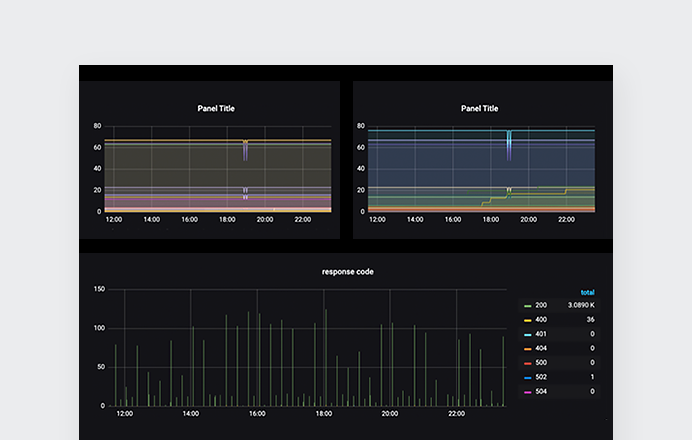This screenshot has width=692, height=440.
Task: Click the 502 legend label
Action: (541, 377)
